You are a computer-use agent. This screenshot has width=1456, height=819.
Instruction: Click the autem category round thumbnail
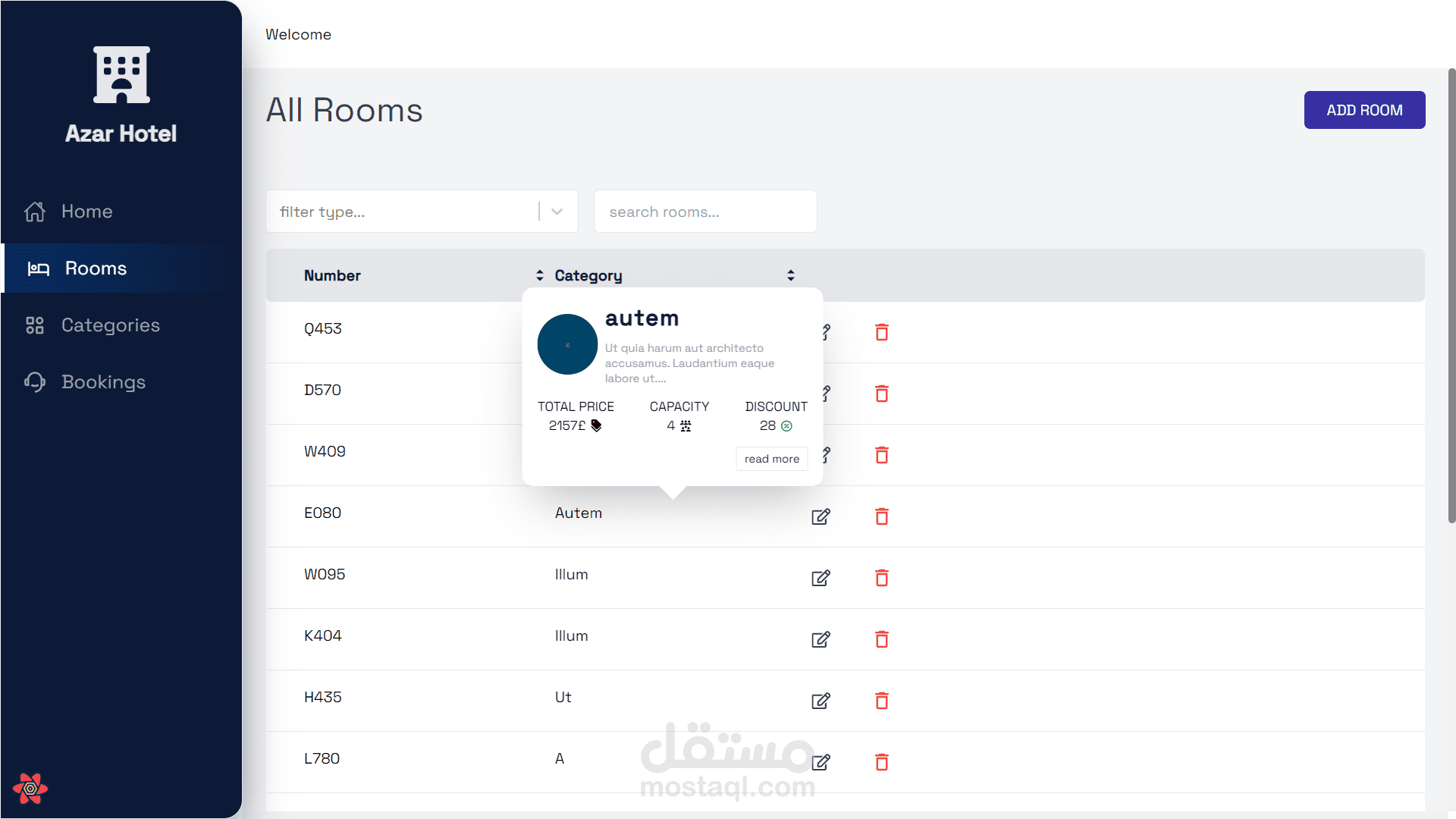567,344
